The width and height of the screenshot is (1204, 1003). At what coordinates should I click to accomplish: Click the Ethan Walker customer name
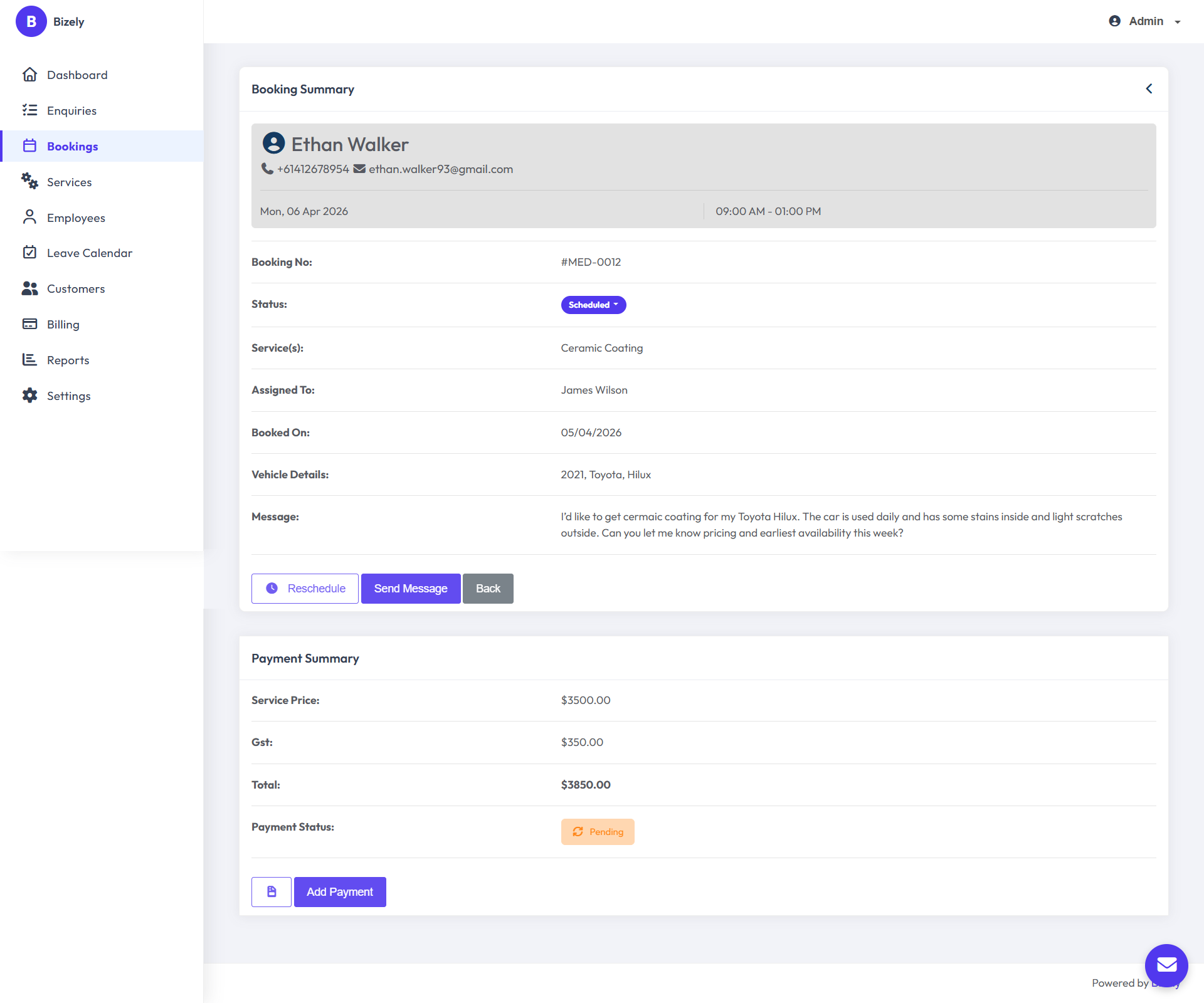(350, 144)
